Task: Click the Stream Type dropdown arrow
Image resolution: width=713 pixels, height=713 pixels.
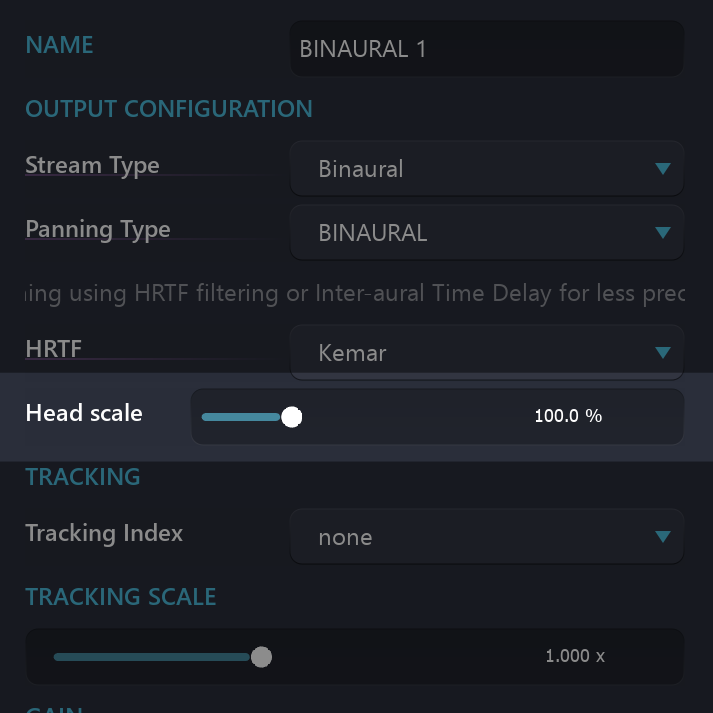Action: click(x=662, y=168)
